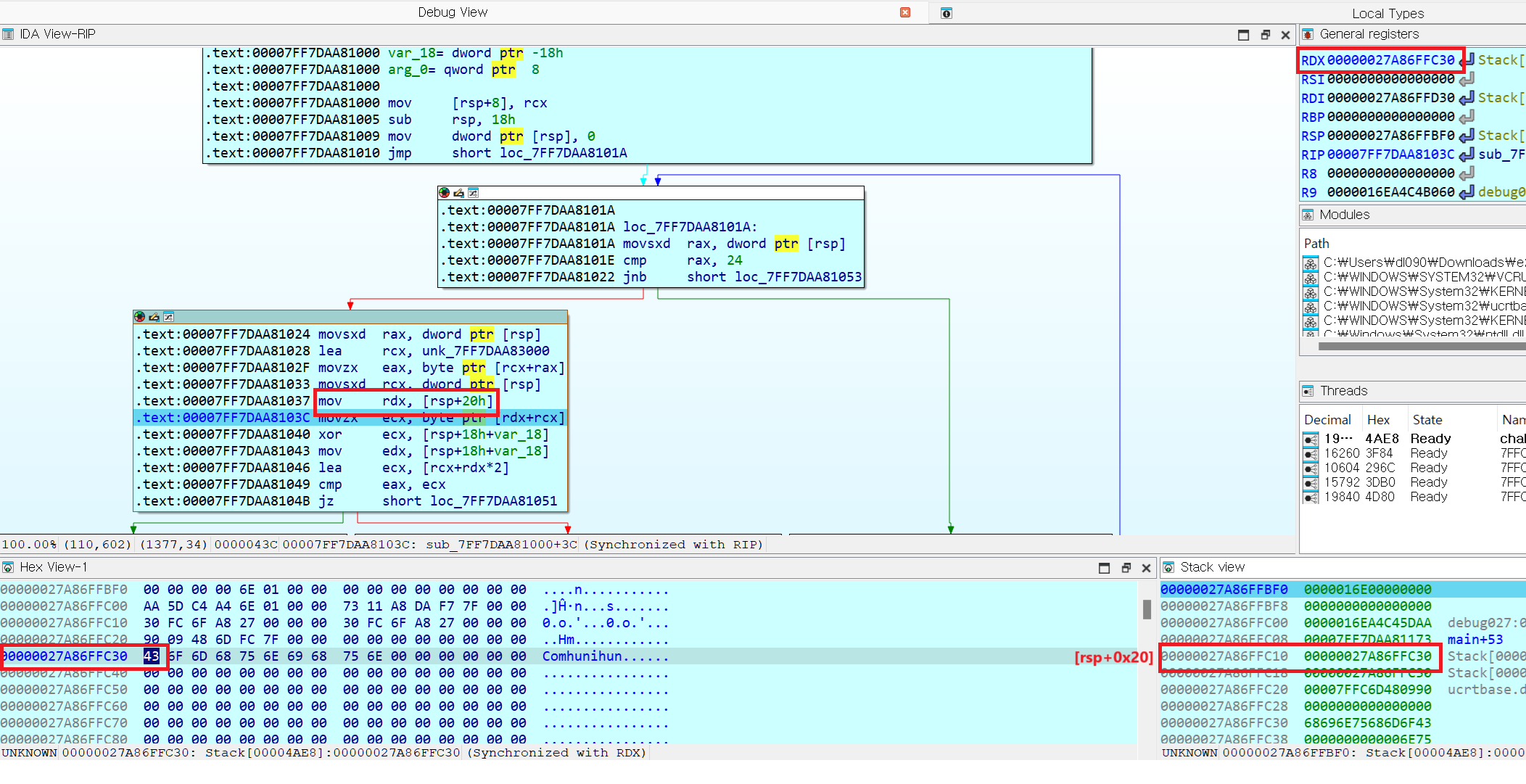The image size is (1526, 784).
Task: Click the Hex View-1 vertical scrollbar thumb
Action: pos(1147,609)
